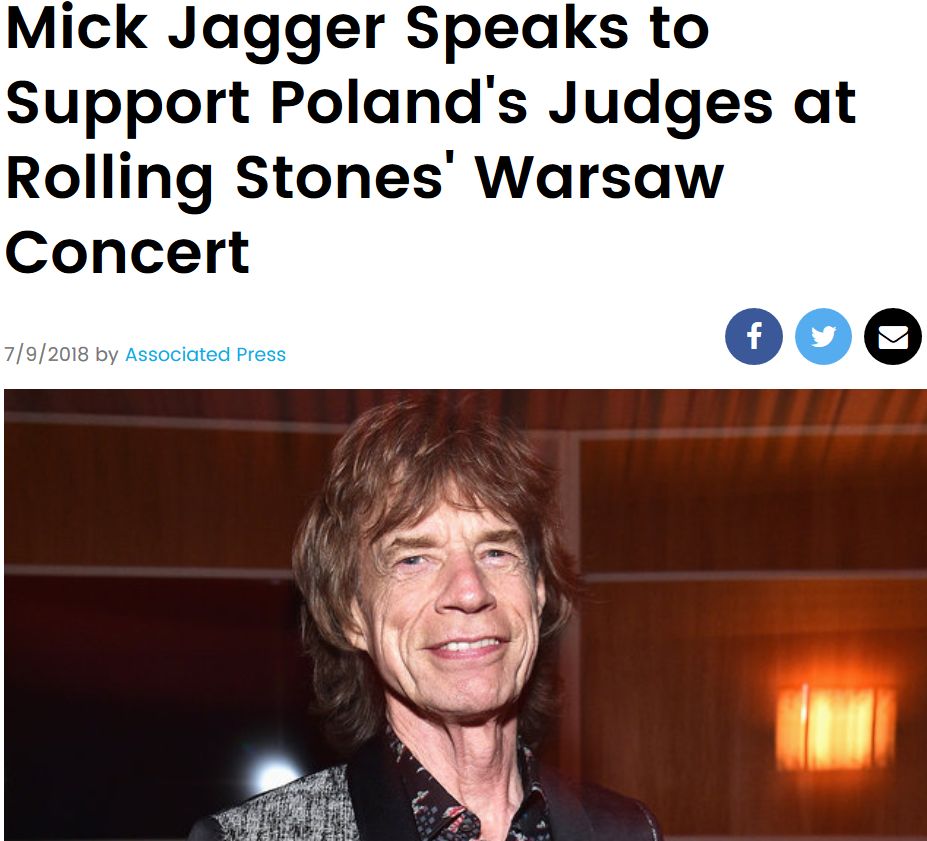The width and height of the screenshot is (927, 841).
Task: Open the Associated Press author link
Action: (x=205, y=355)
